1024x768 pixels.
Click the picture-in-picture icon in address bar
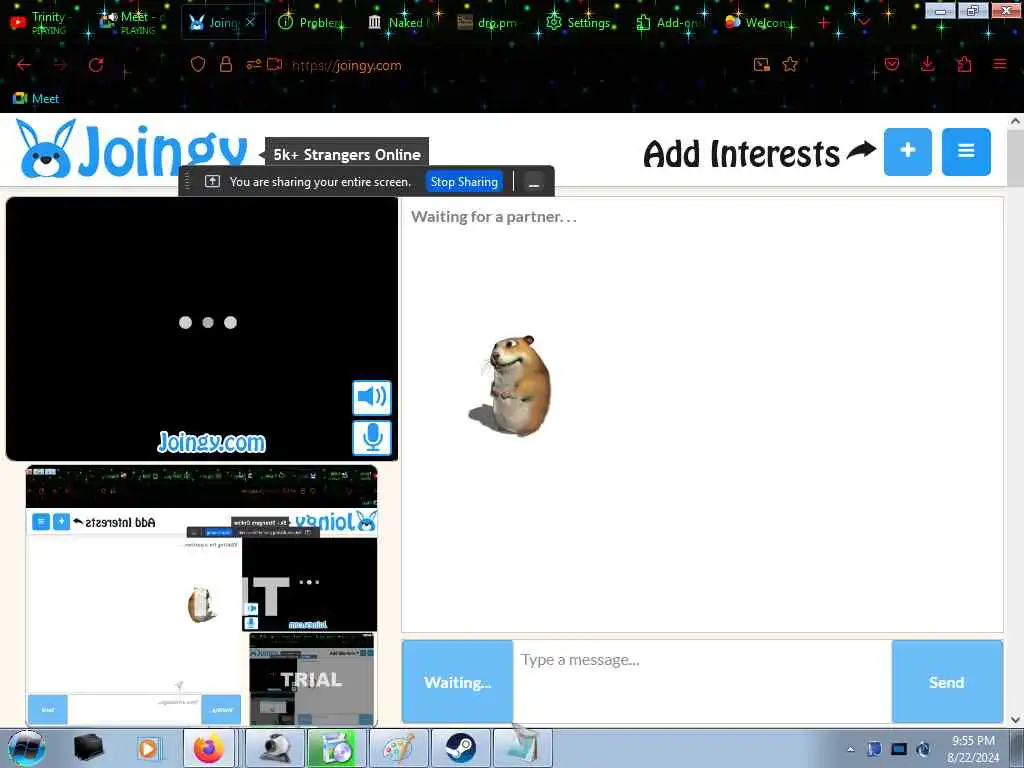761,64
